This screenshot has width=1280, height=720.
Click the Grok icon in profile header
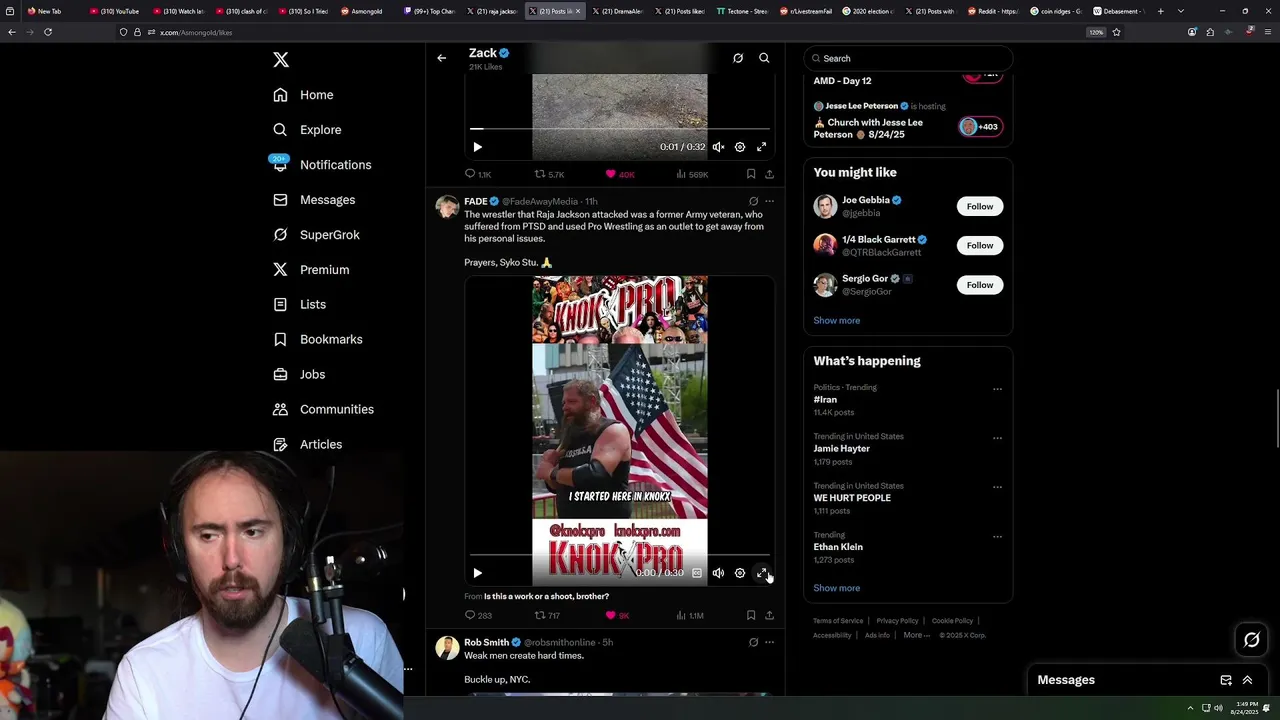[x=738, y=58]
